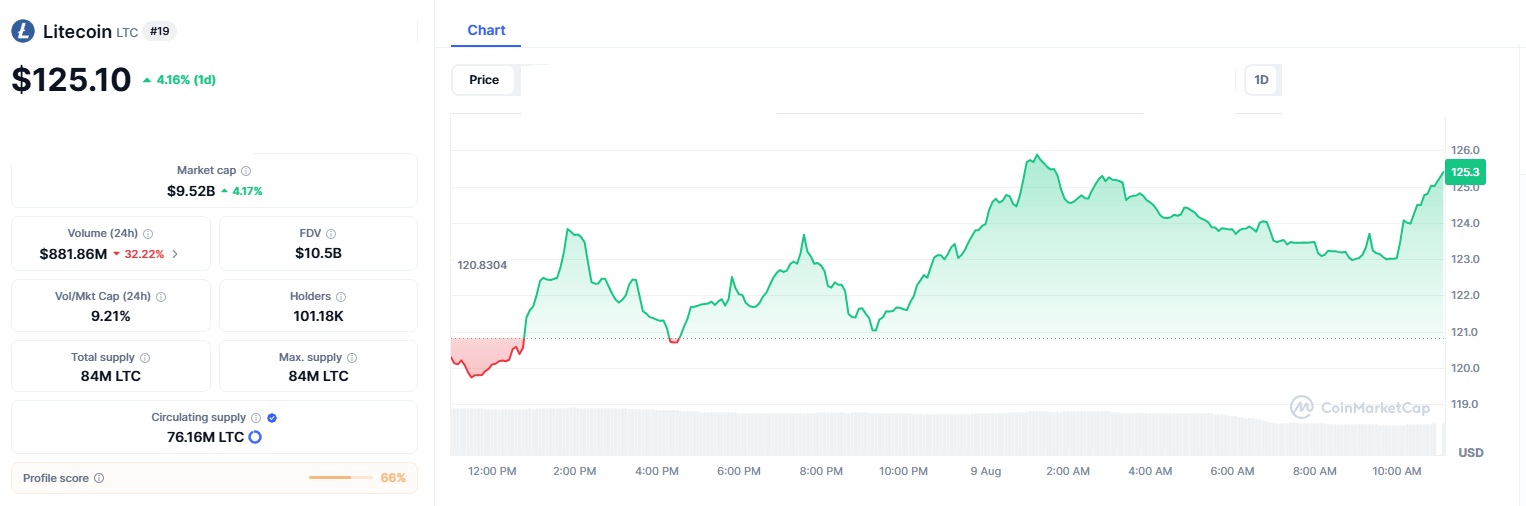Image resolution: width=1526 pixels, height=506 pixels.
Task: Click the 10:00 AM time axis label
Action: [1397, 471]
